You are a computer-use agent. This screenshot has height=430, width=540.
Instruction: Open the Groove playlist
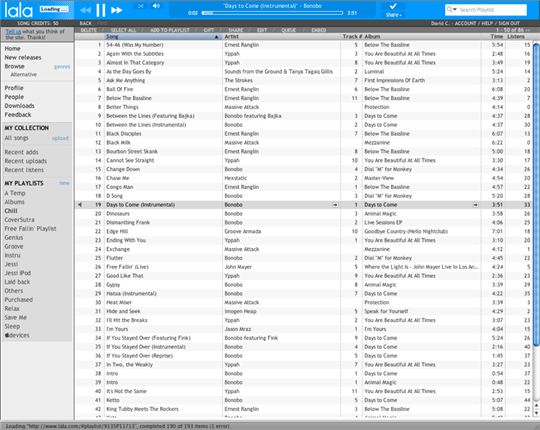pyautogui.click(x=14, y=247)
